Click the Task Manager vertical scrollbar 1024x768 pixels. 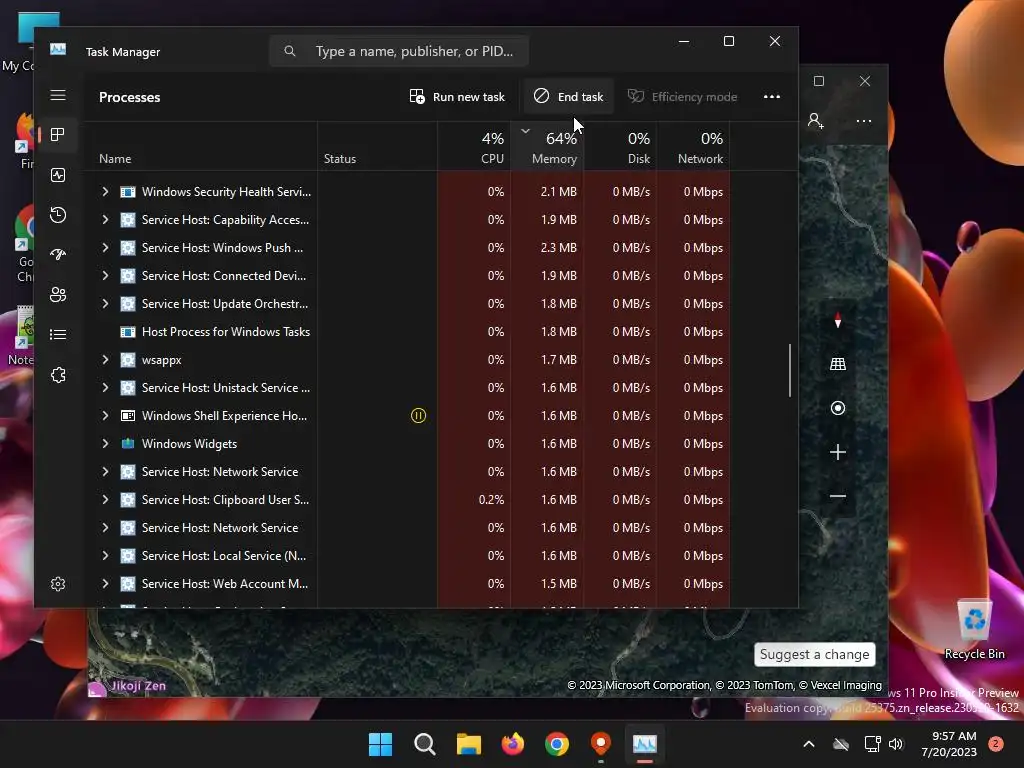tap(790, 370)
